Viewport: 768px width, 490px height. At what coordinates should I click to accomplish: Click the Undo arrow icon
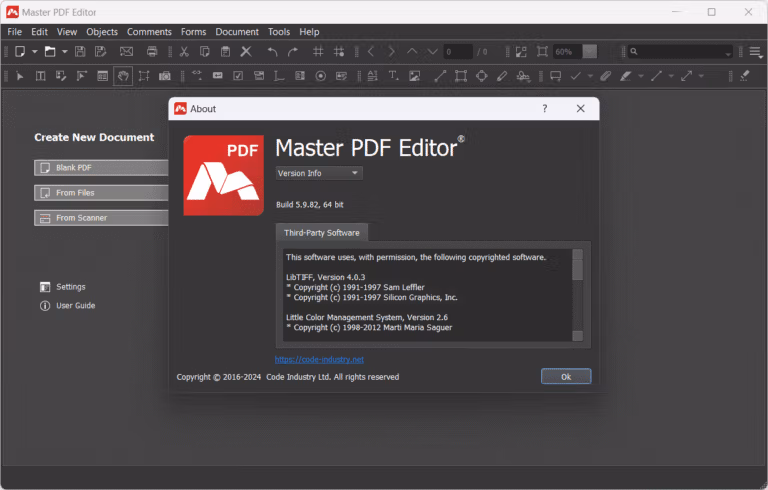pyautogui.click(x=272, y=51)
